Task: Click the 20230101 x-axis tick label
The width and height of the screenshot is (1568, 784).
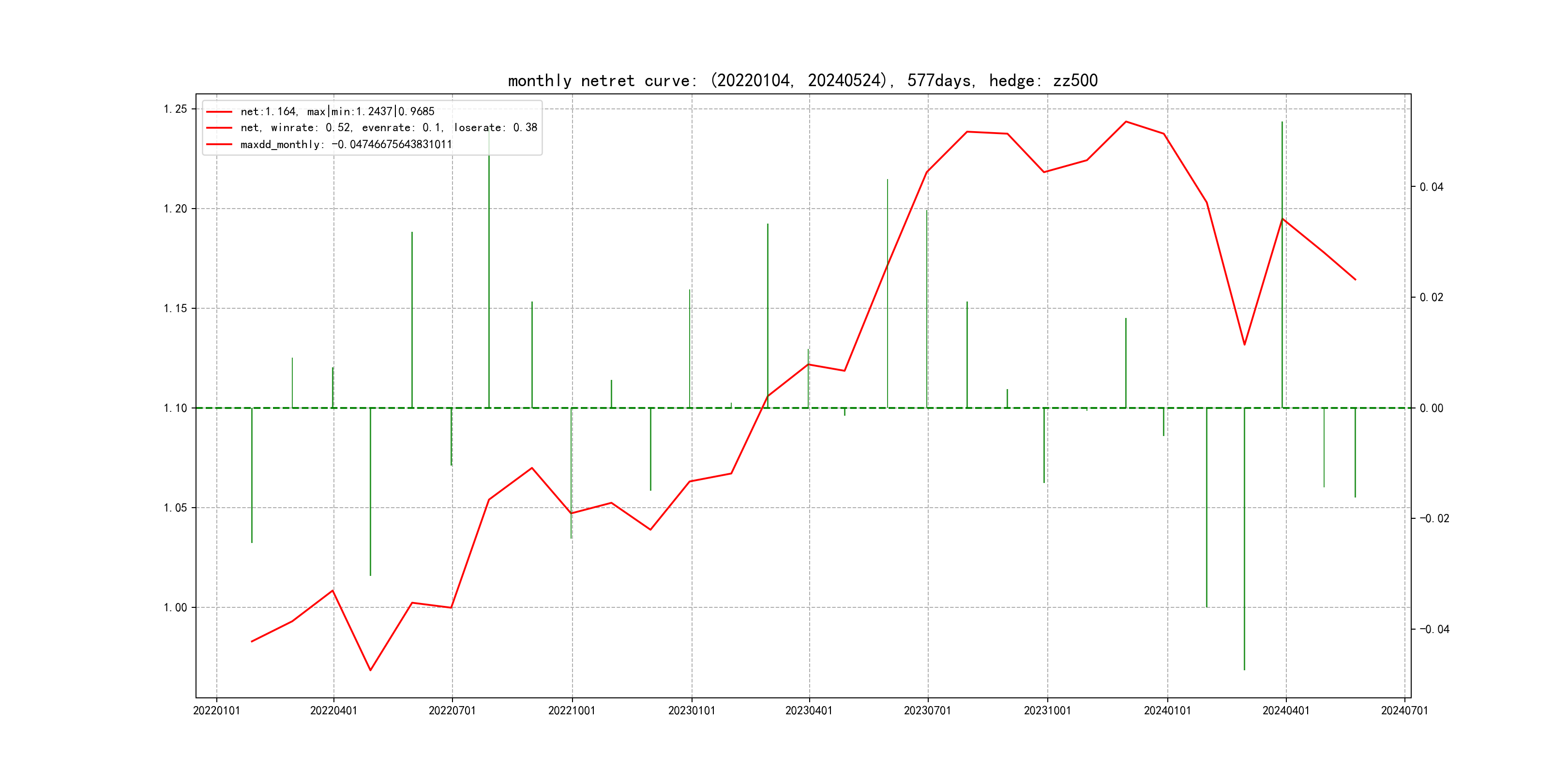Action: pos(692,711)
